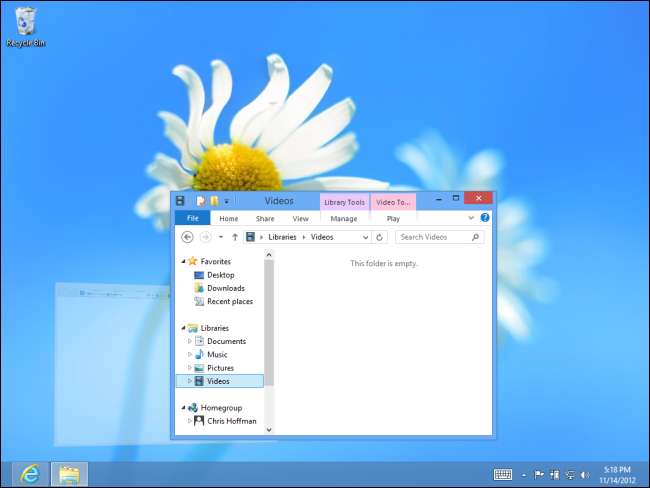
Task: Open the Manage tab under Library Tools
Action: [x=344, y=218]
